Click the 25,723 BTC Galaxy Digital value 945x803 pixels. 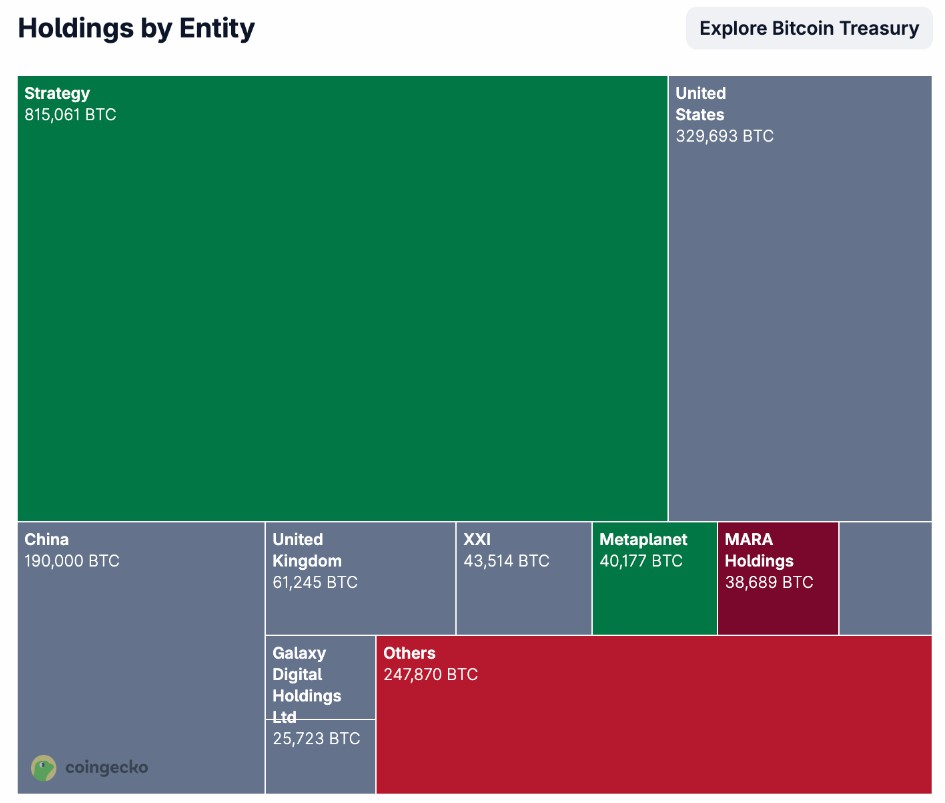click(x=316, y=739)
